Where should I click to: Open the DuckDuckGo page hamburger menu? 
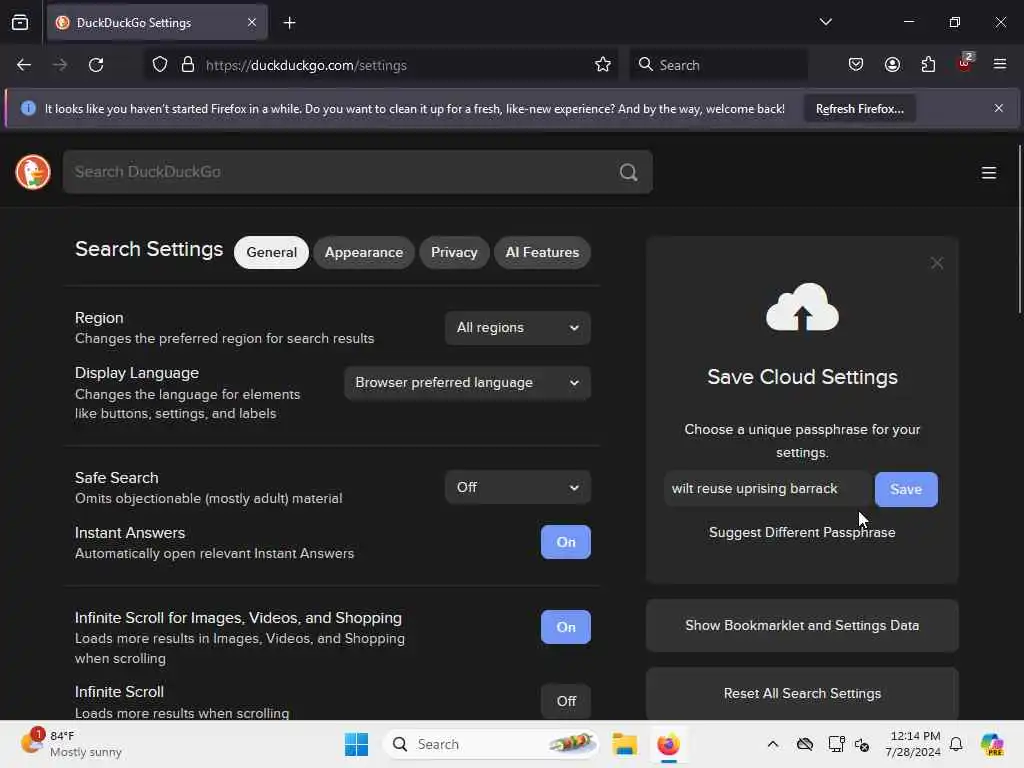(x=989, y=172)
